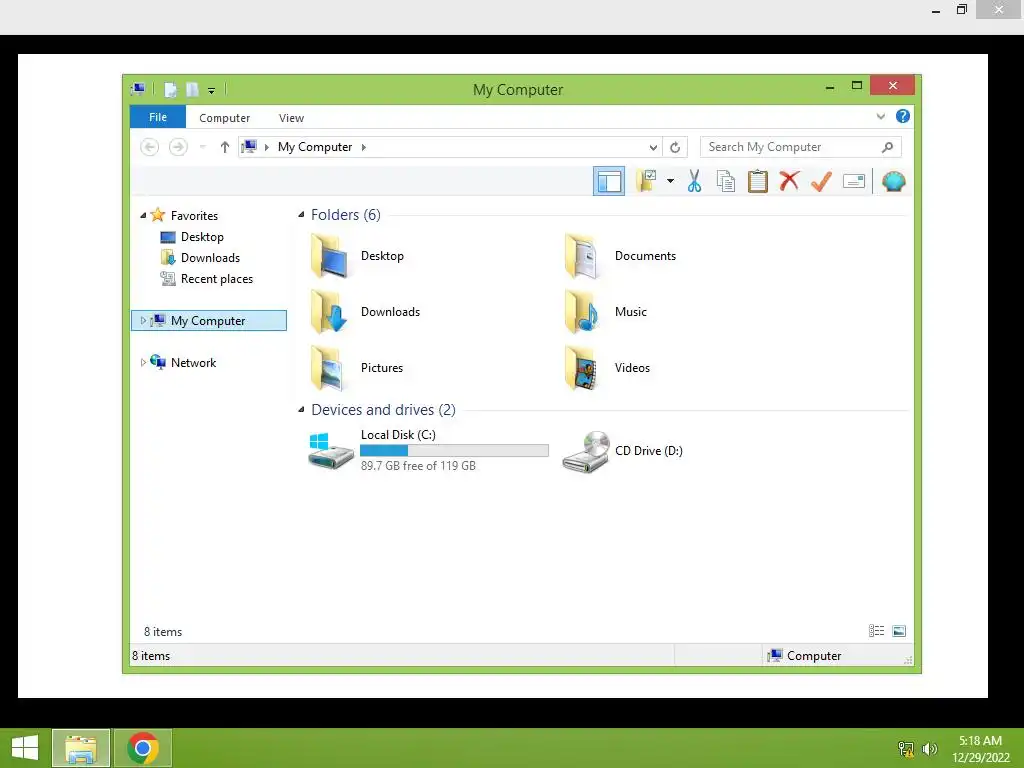Click the network tray icon
Viewport: 1024px width, 768px height.
pyautogui.click(x=906, y=748)
